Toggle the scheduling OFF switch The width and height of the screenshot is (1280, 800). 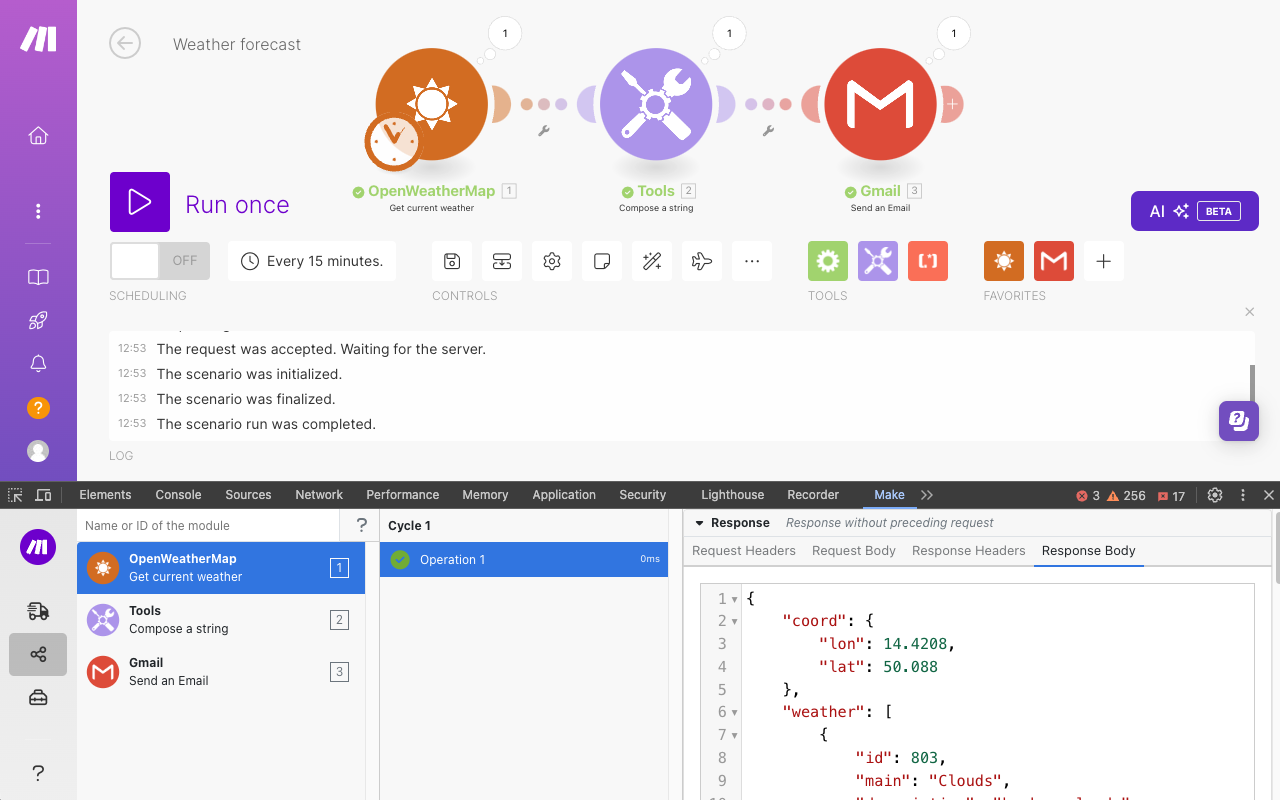tap(160, 261)
